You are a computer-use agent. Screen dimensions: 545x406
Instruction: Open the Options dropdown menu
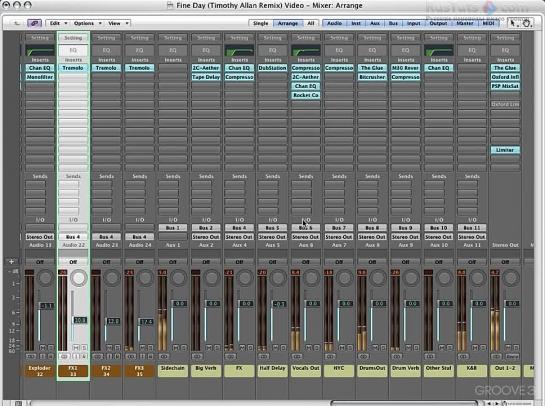tap(88, 23)
